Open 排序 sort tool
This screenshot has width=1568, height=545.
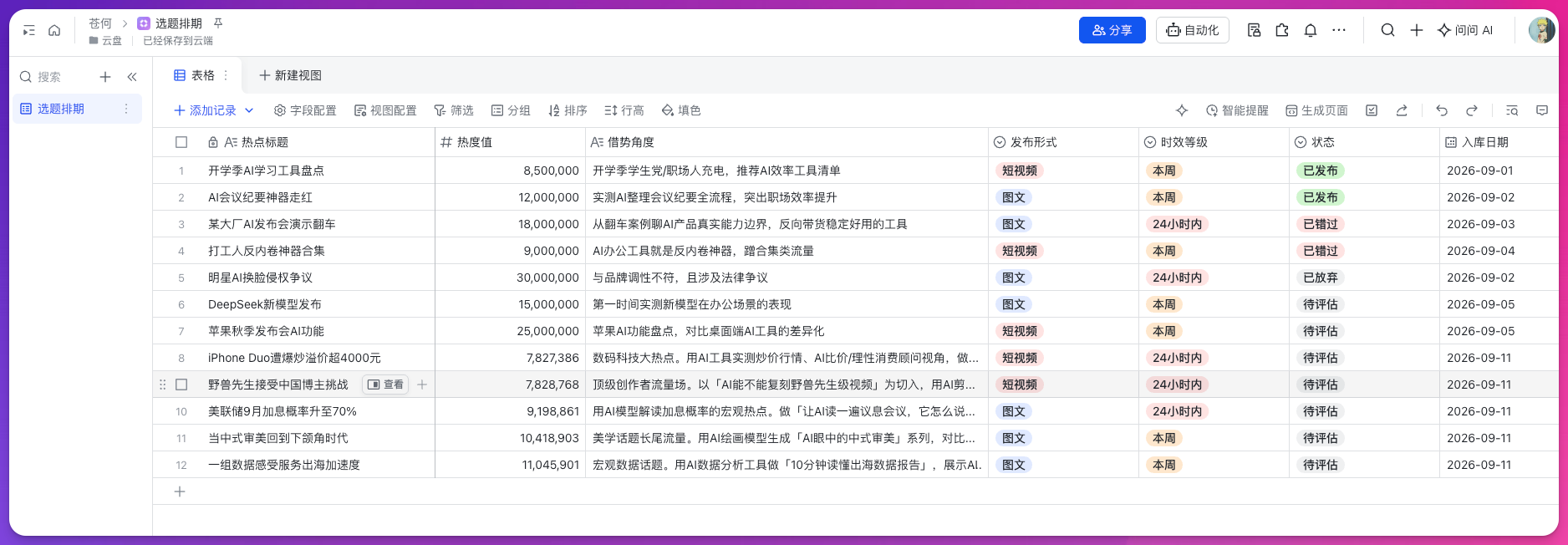tap(568, 110)
